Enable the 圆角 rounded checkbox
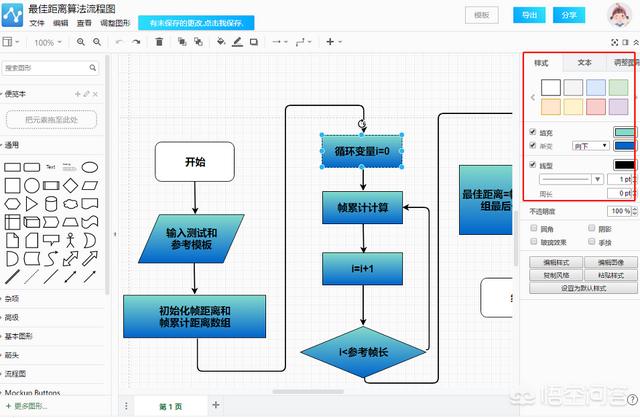Screen dimensions: 640x418 [x=533, y=228]
